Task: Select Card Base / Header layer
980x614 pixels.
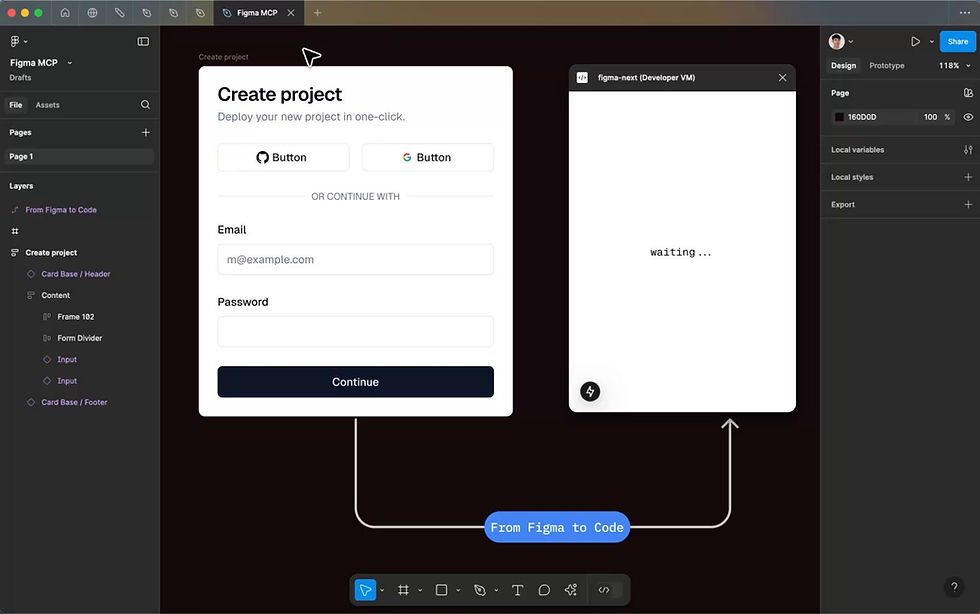Action: (76, 274)
